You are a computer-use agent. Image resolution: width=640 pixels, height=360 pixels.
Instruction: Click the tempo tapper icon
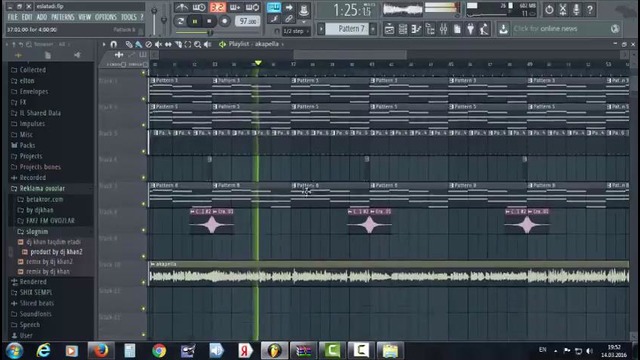[x=484, y=29]
